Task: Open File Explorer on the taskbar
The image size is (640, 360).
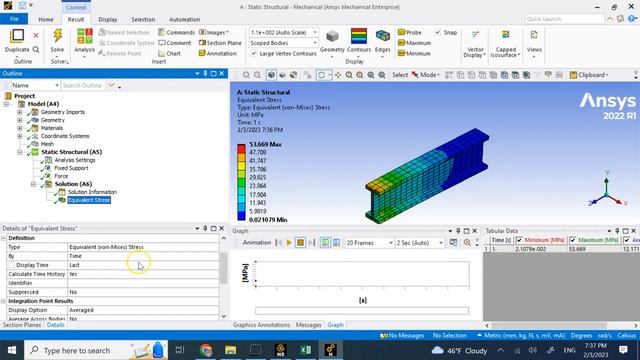Action: (x=231, y=350)
